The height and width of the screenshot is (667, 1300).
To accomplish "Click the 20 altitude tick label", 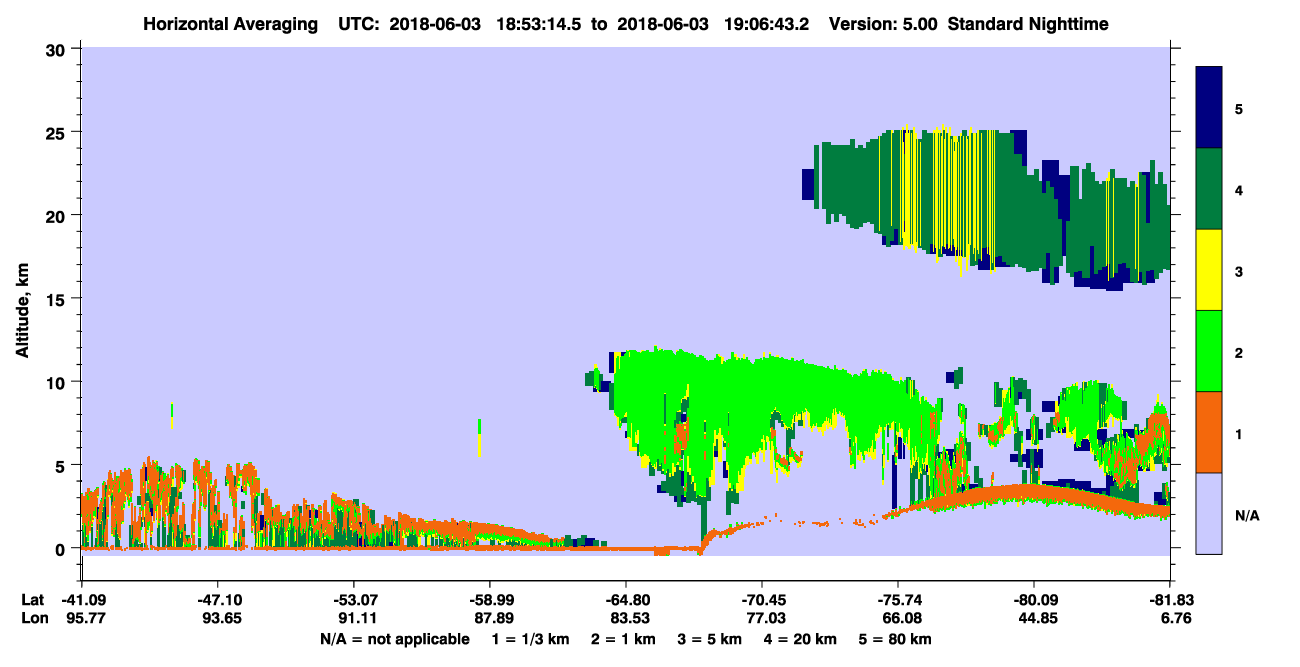I will click(58, 215).
